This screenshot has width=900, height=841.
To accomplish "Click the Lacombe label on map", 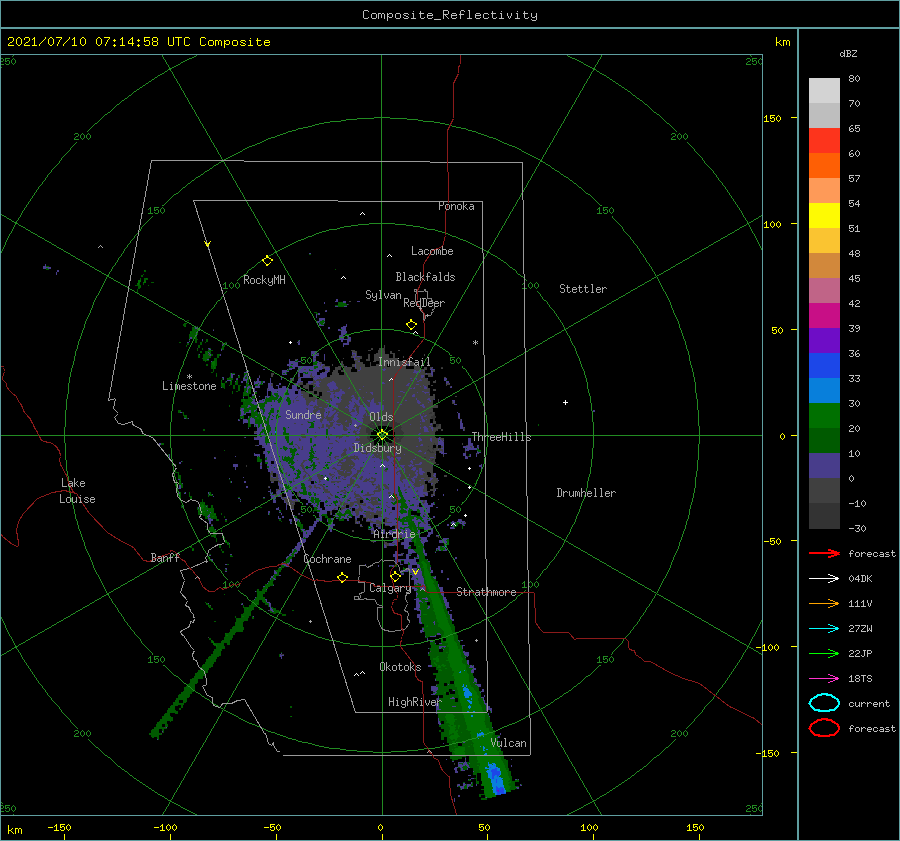I will [x=432, y=251].
